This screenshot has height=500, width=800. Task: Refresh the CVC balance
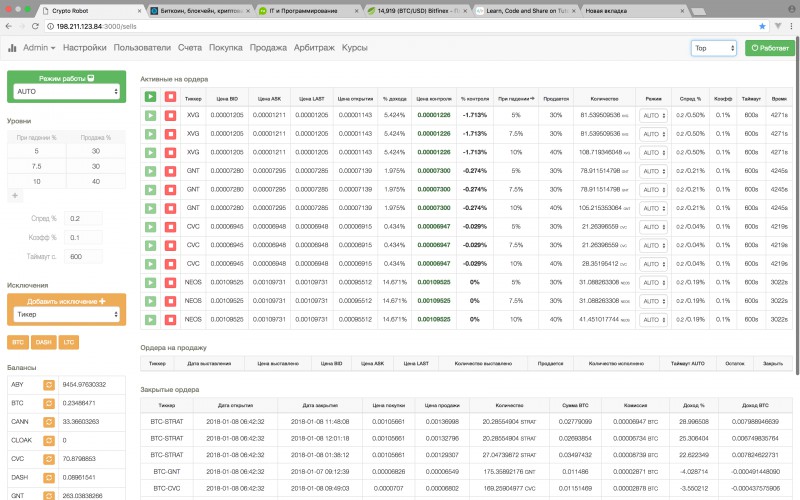click(49, 459)
